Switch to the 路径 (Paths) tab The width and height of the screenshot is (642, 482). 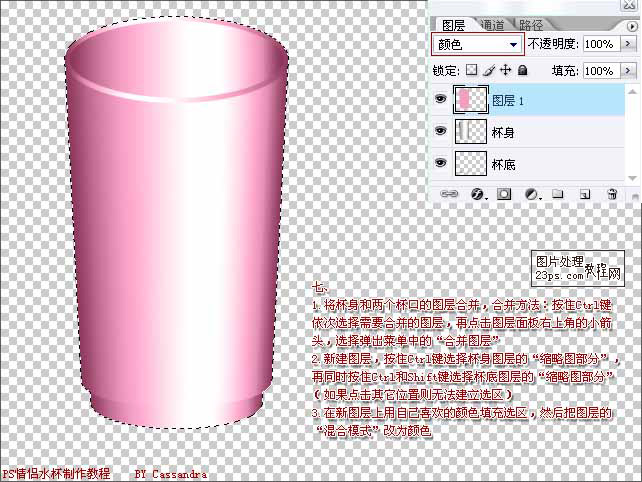pyautogui.click(x=531, y=25)
